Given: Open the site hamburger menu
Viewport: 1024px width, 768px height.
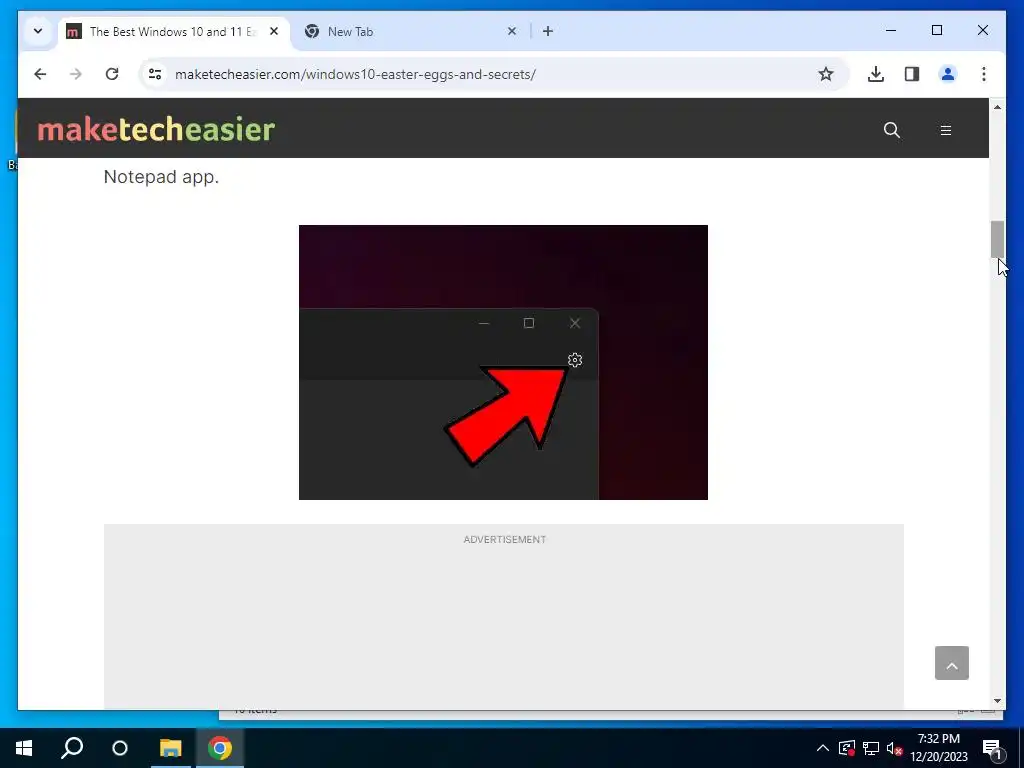Looking at the screenshot, I should tap(946, 130).
